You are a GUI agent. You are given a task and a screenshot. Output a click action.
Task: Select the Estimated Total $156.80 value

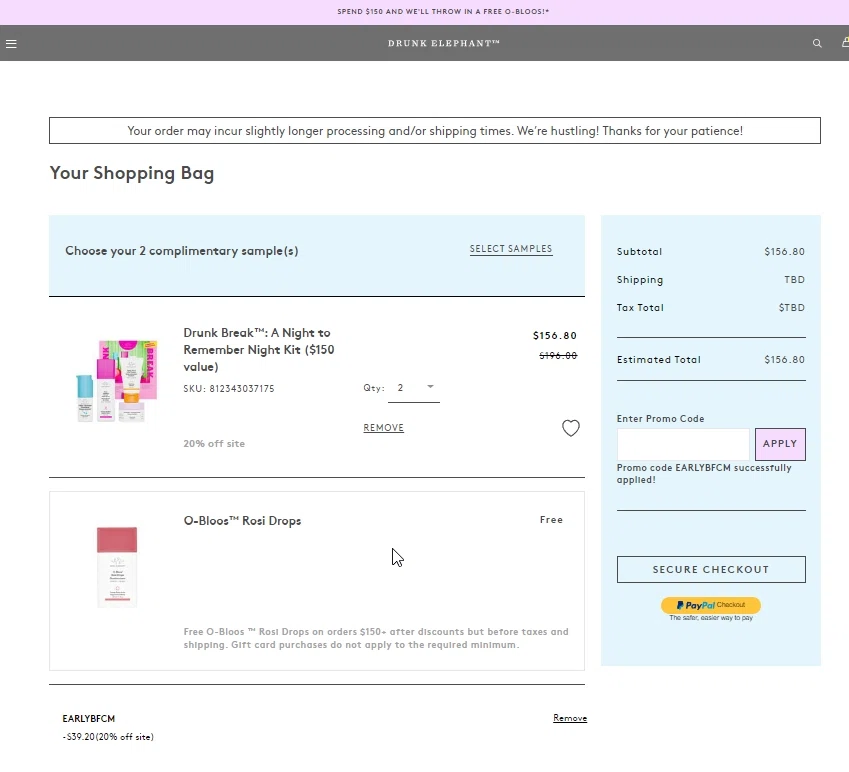tap(784, 359)
